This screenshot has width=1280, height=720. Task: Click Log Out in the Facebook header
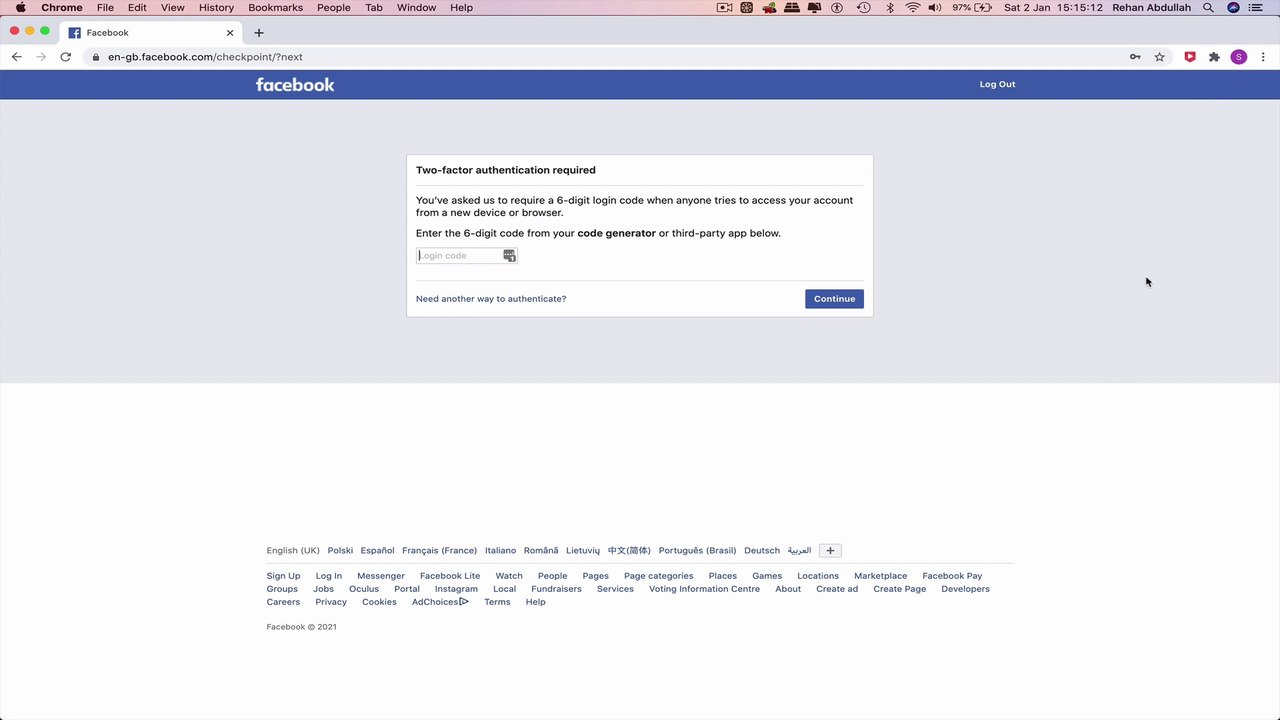click(997, 84)
